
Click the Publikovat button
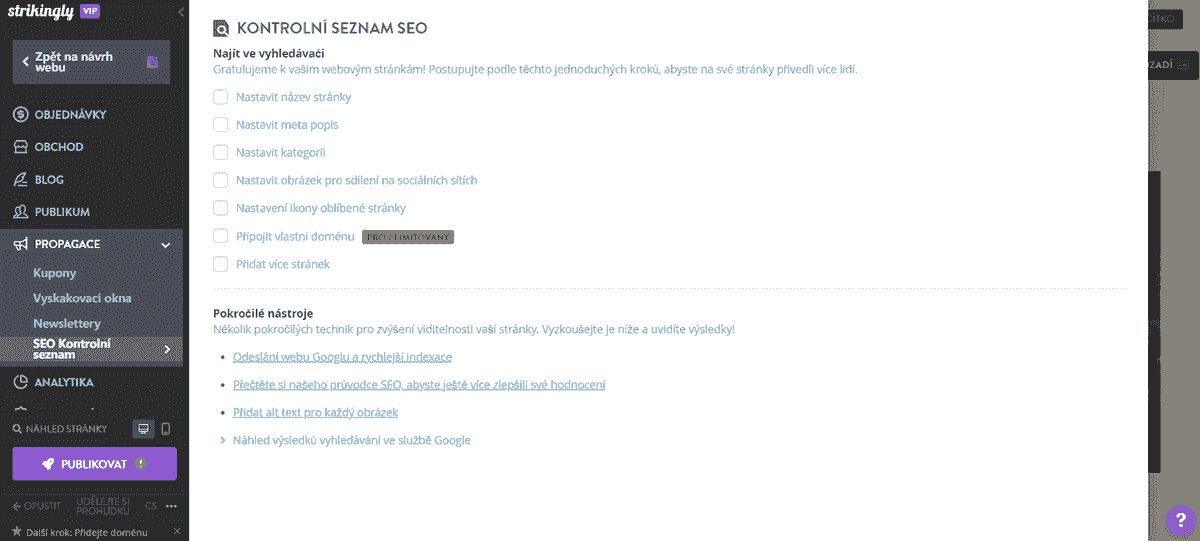[x=95, y=464]
